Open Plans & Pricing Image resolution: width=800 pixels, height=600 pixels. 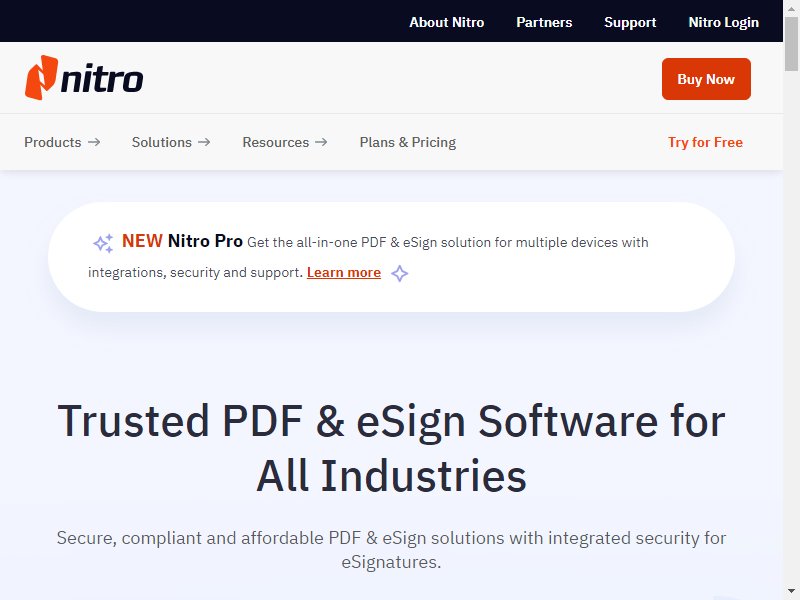pos(408,142)
